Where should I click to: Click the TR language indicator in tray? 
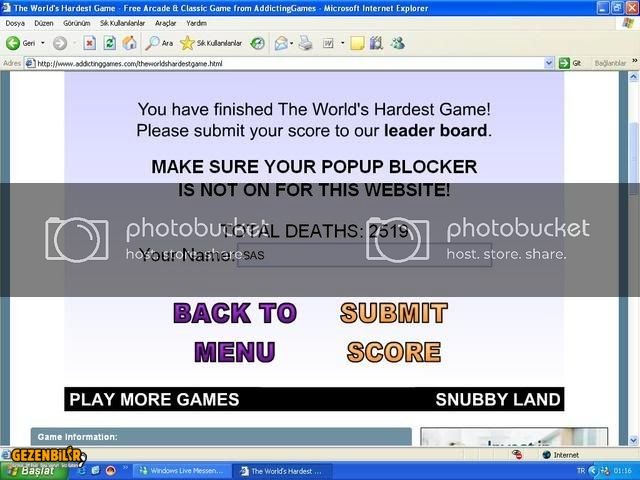pos(581,471)
